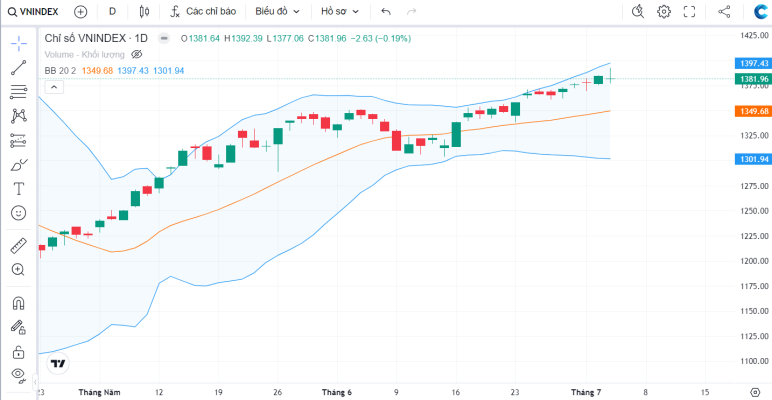This screenshot has height=400, width=772.
Task: Select the BB 20 2 indicator label
Action: coord(61,71)
